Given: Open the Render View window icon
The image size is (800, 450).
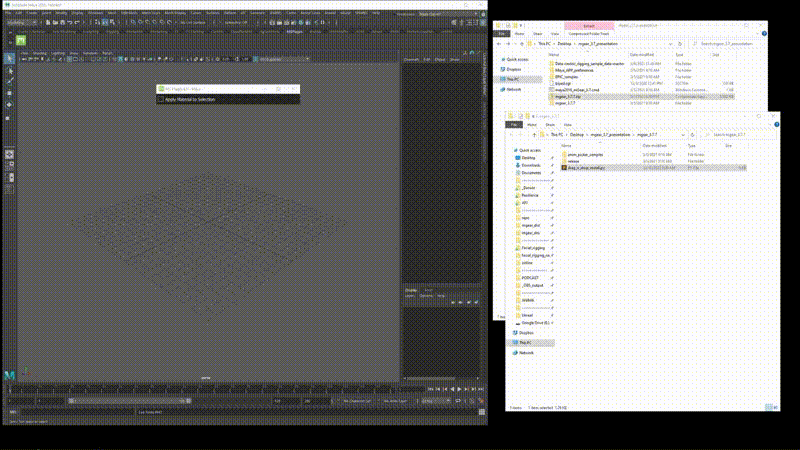Looking at the screenshot, I should point(272,22).
